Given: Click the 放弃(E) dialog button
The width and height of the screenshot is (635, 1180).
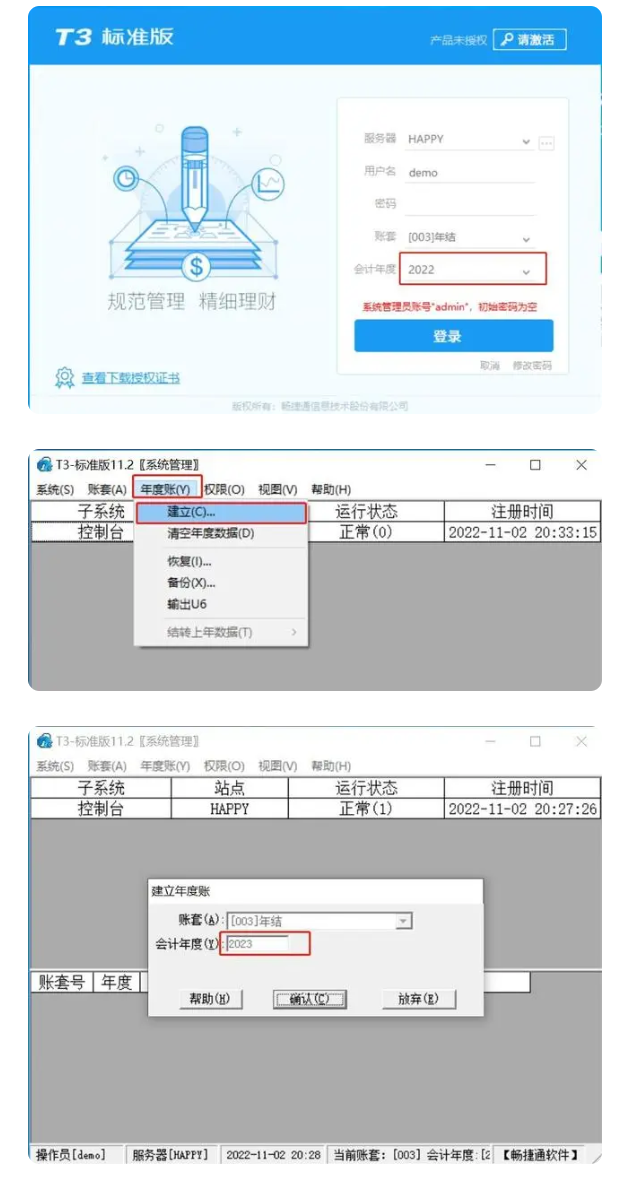Looking at the screenshot, I should [419, 999].
